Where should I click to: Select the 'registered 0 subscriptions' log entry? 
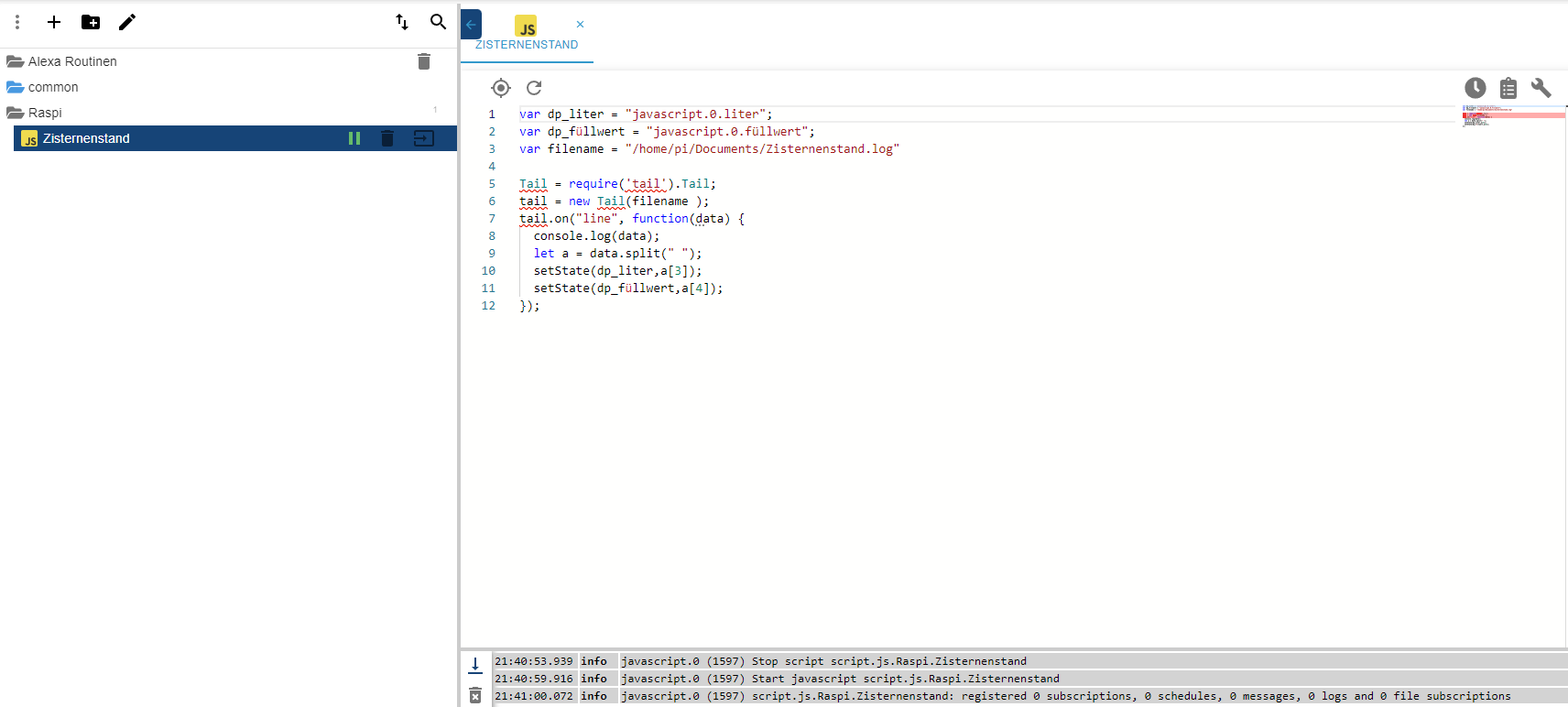tap(1030, 696)
